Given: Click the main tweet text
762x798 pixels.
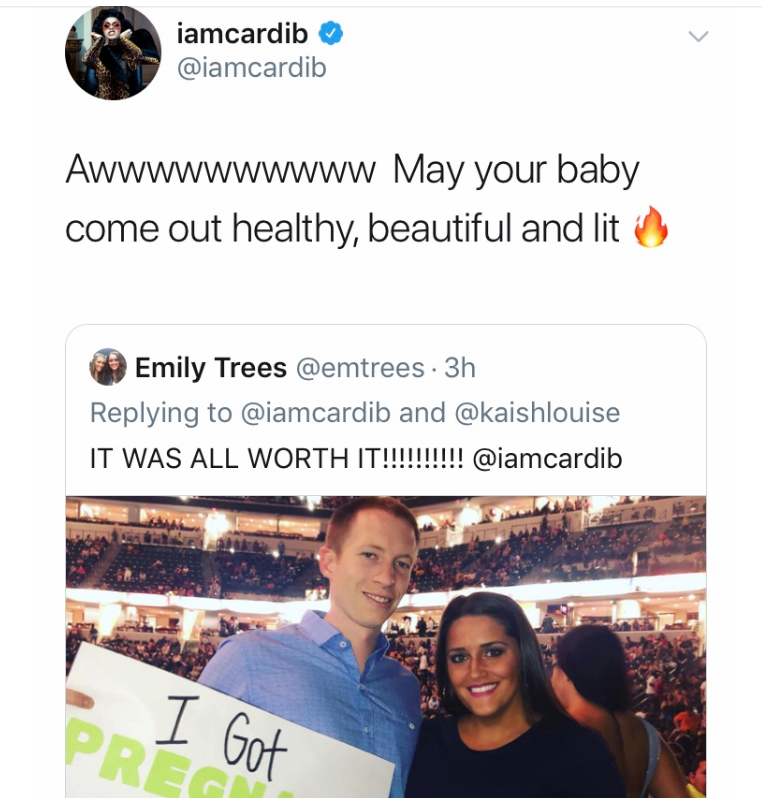Looking at the screenshot, I should 352,198.
